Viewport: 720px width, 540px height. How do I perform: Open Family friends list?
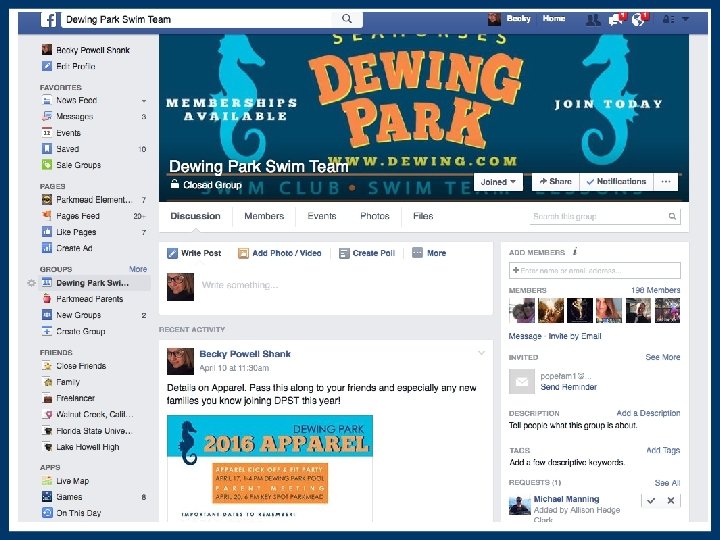[x=68, y=382]
